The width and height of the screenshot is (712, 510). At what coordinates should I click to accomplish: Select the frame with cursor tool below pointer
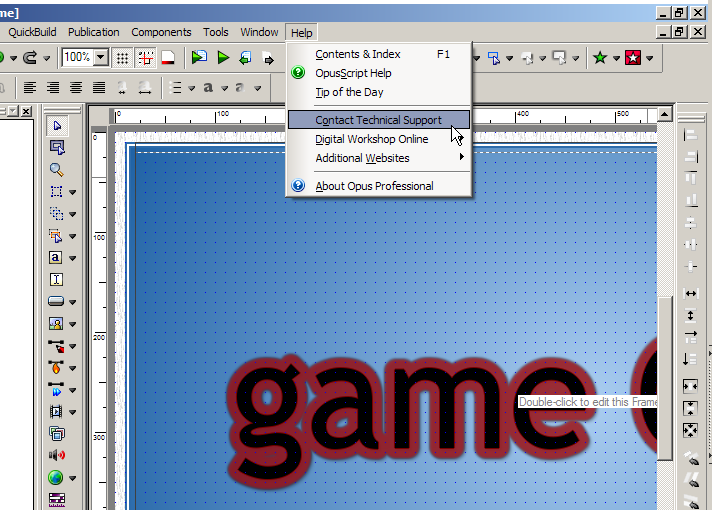pos(57,148)
